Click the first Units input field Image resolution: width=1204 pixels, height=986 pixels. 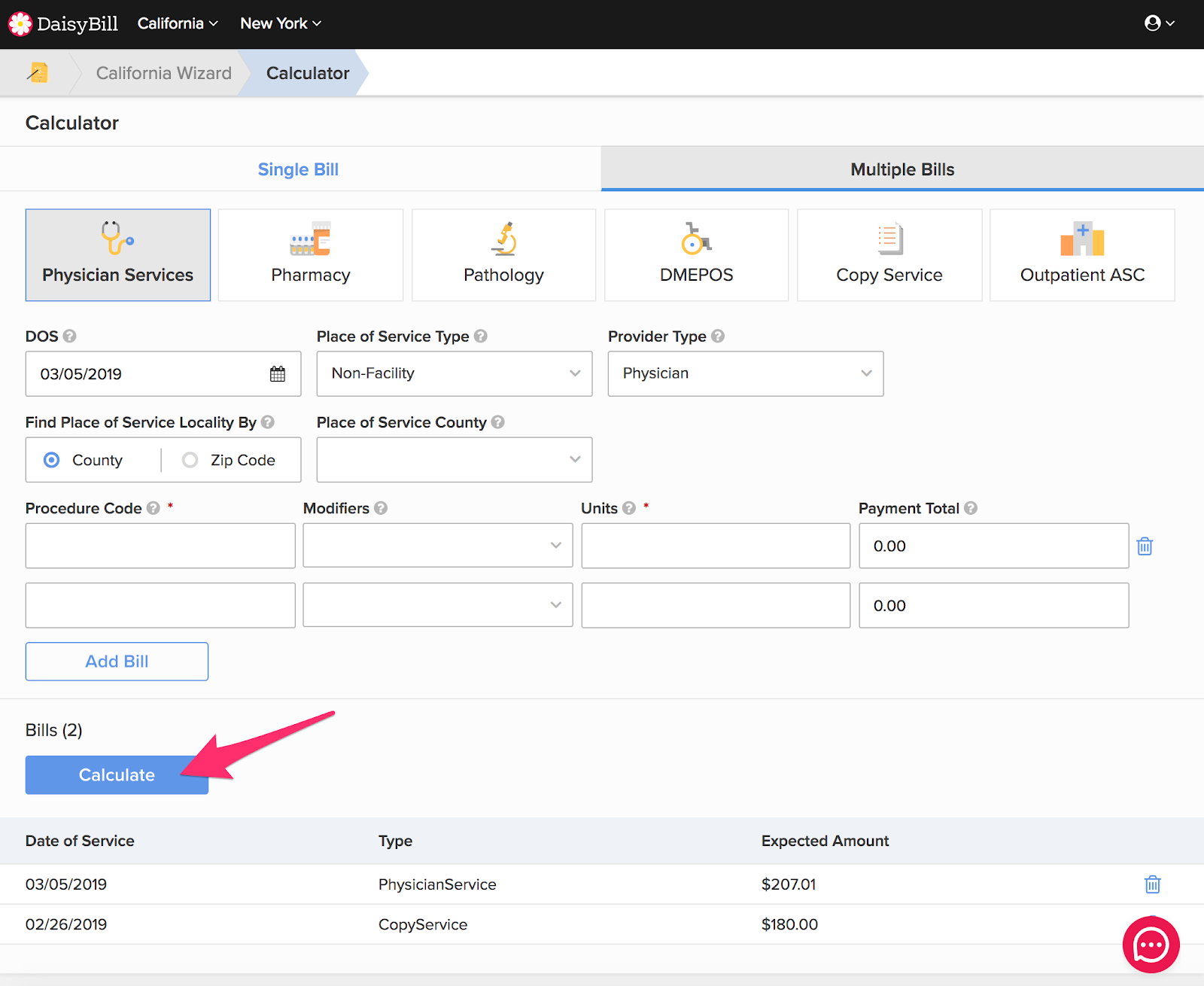pyautogui.click(x=716, y=546)
